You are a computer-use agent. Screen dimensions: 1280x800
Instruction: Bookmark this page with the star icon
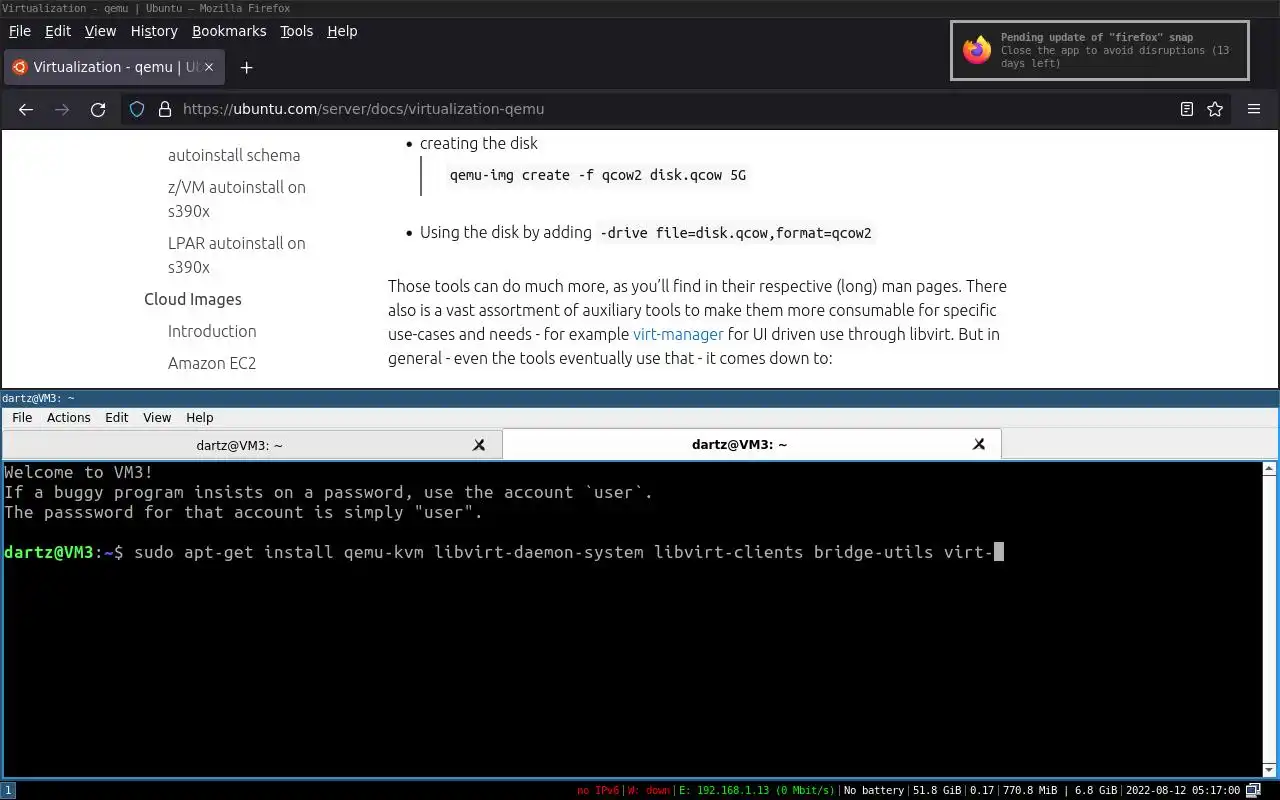coord(1215,109)
